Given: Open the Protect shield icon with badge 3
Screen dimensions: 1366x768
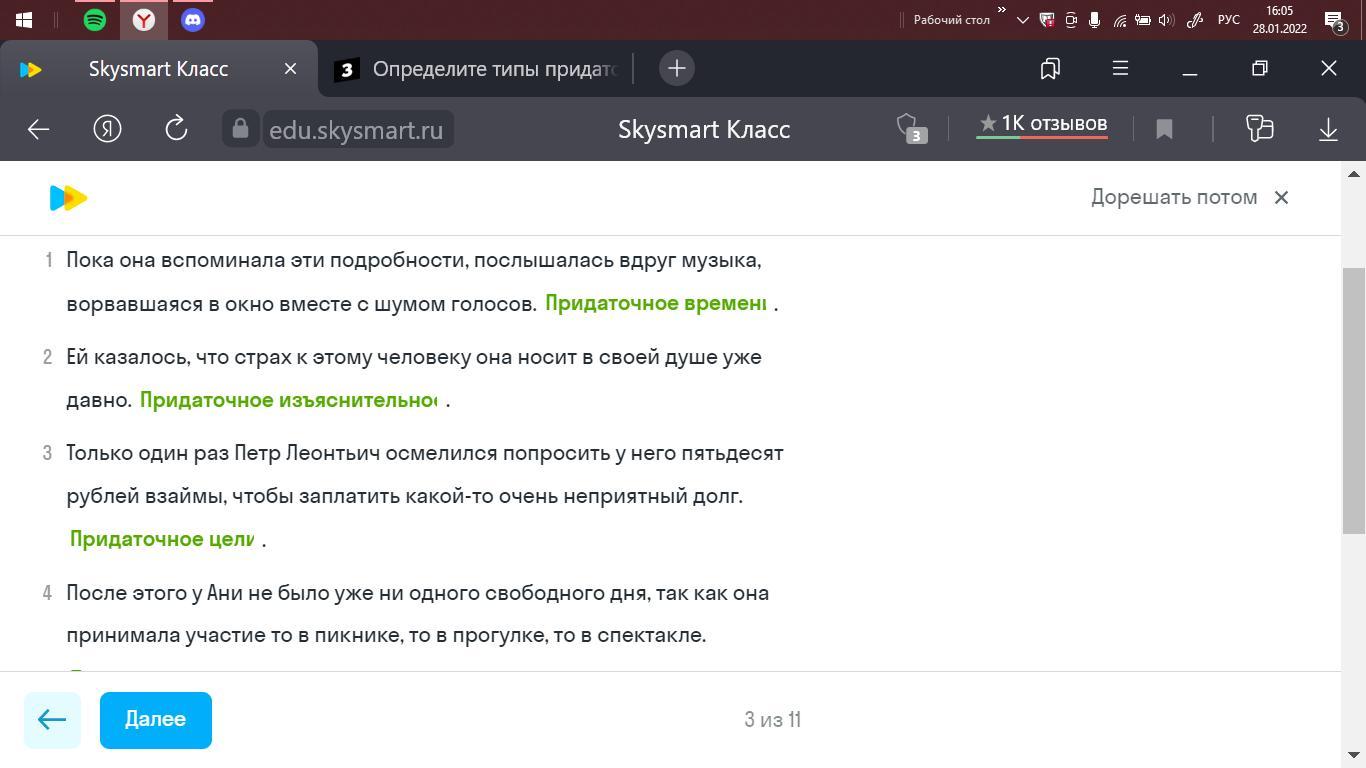Looking at the screenshot, I should coord(910,129).
